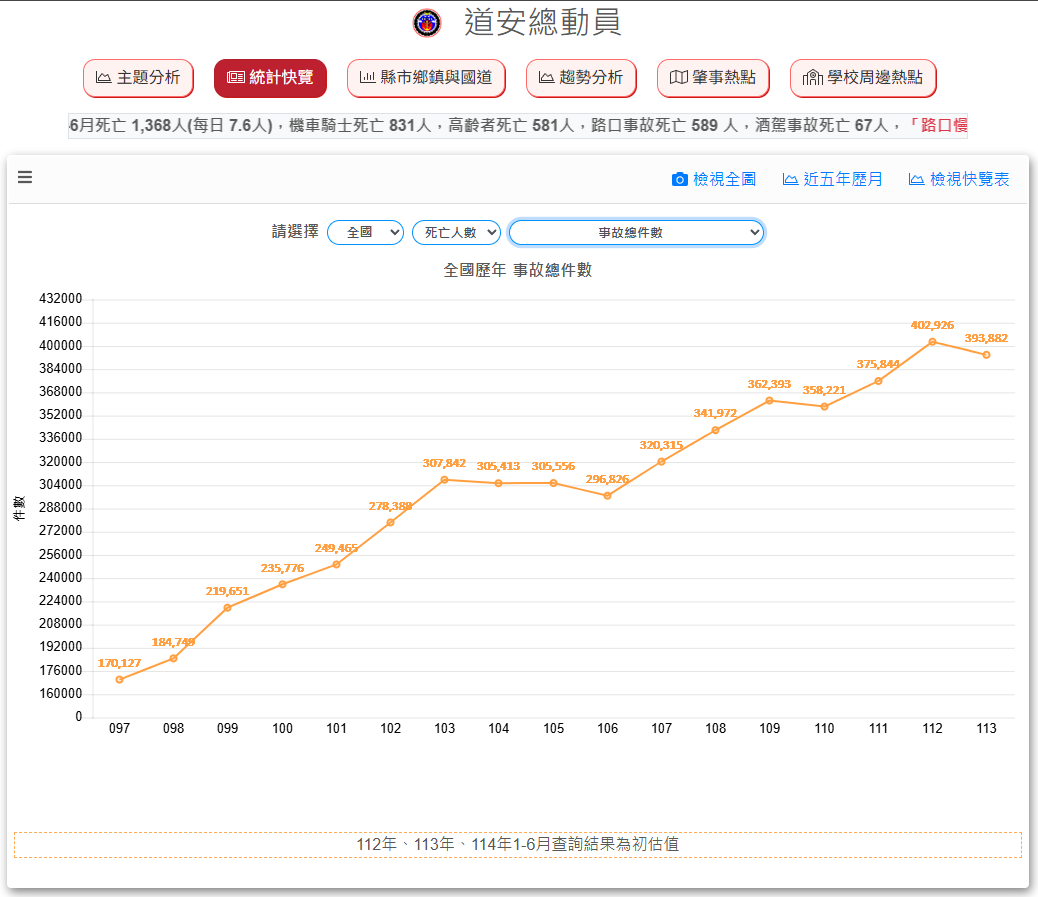Open the 事故總件數 category dropdown
This screenshot has width=1038, height=897.
[636, 232]
